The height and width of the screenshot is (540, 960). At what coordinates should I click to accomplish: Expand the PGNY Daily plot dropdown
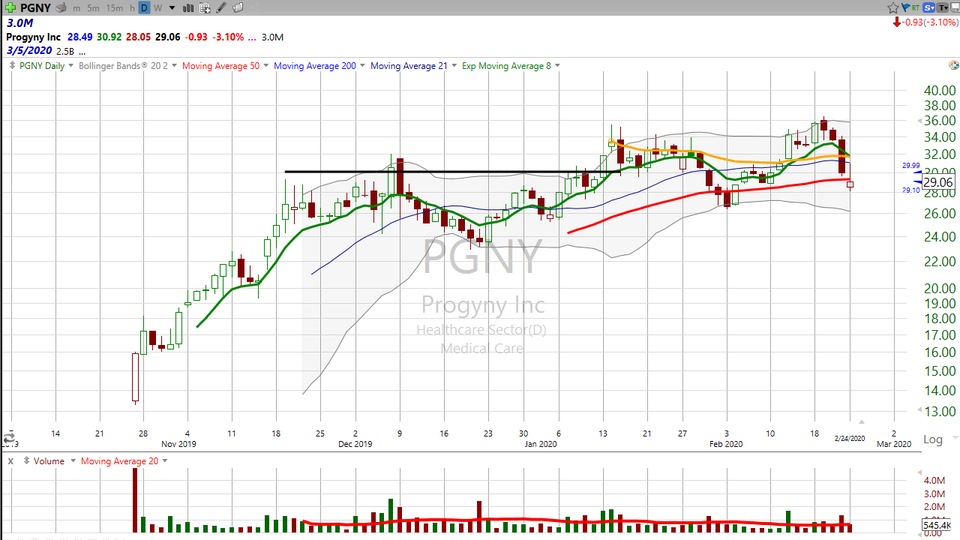(x=71, y=66)
